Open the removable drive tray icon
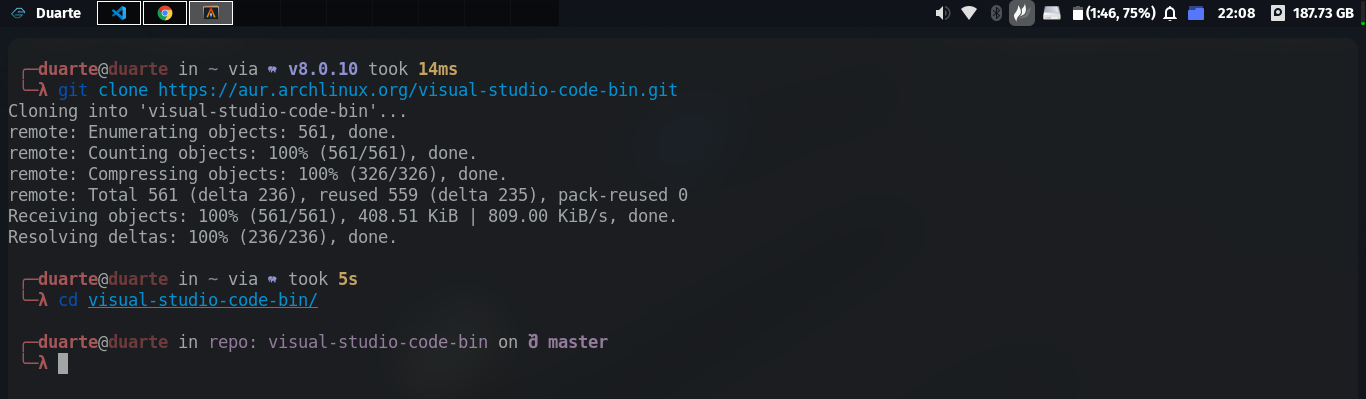Screen dimensions: 1366x399 [1051, 13]
